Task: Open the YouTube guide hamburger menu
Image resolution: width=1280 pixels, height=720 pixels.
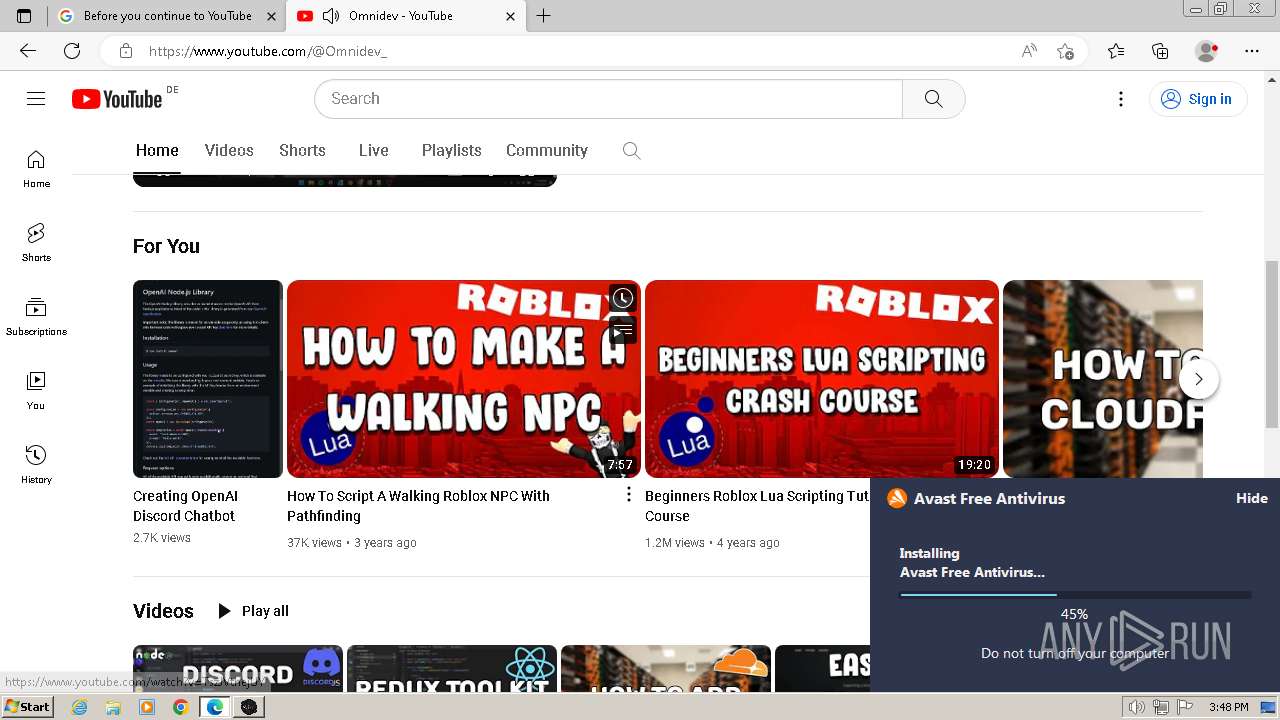Action: click(x=36, y=98)
